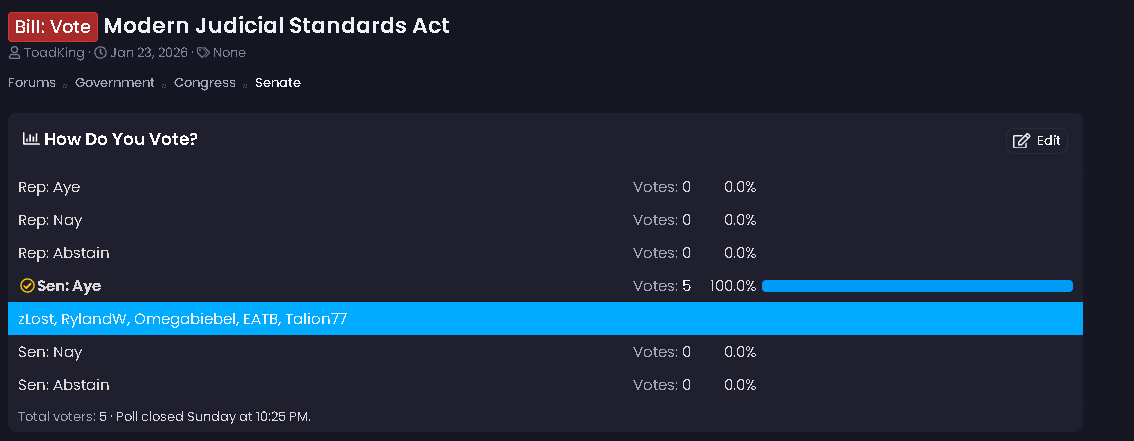
Task: Open the Congress breadcrumb link
Action: [x=205, y=83]
